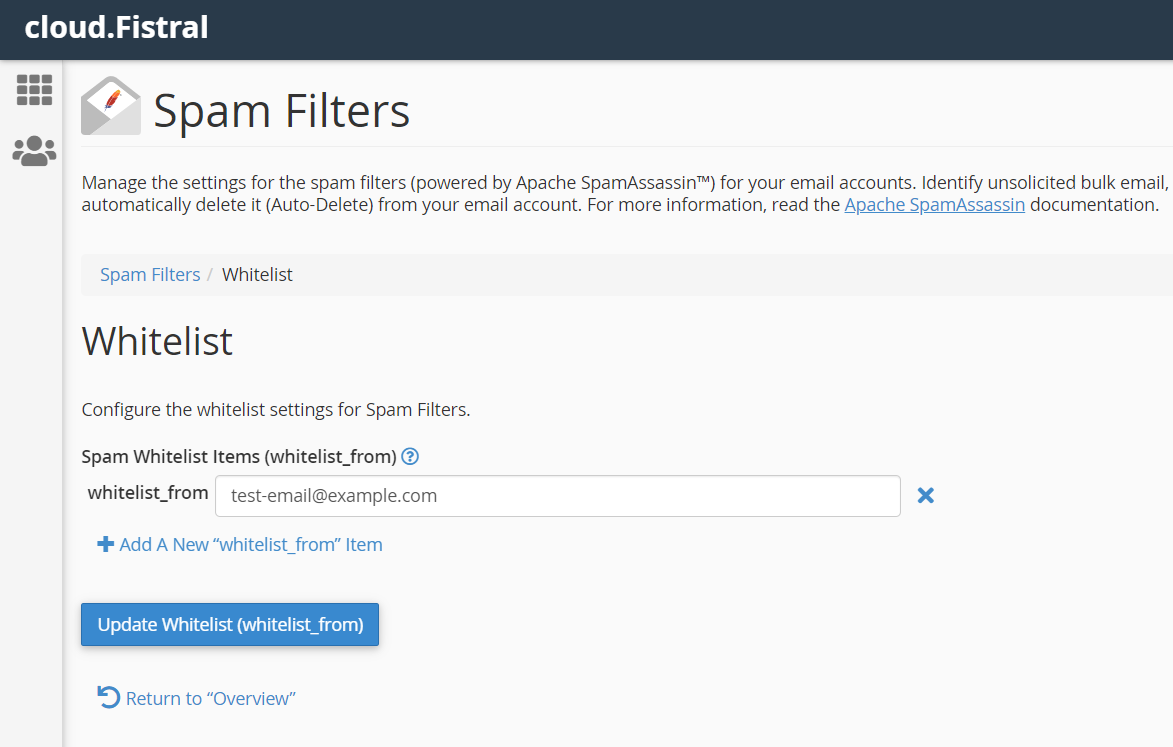Open the Apache SpamAssassin documentation link
Screen dimensions: 1173x747
(x=934, y=205)
